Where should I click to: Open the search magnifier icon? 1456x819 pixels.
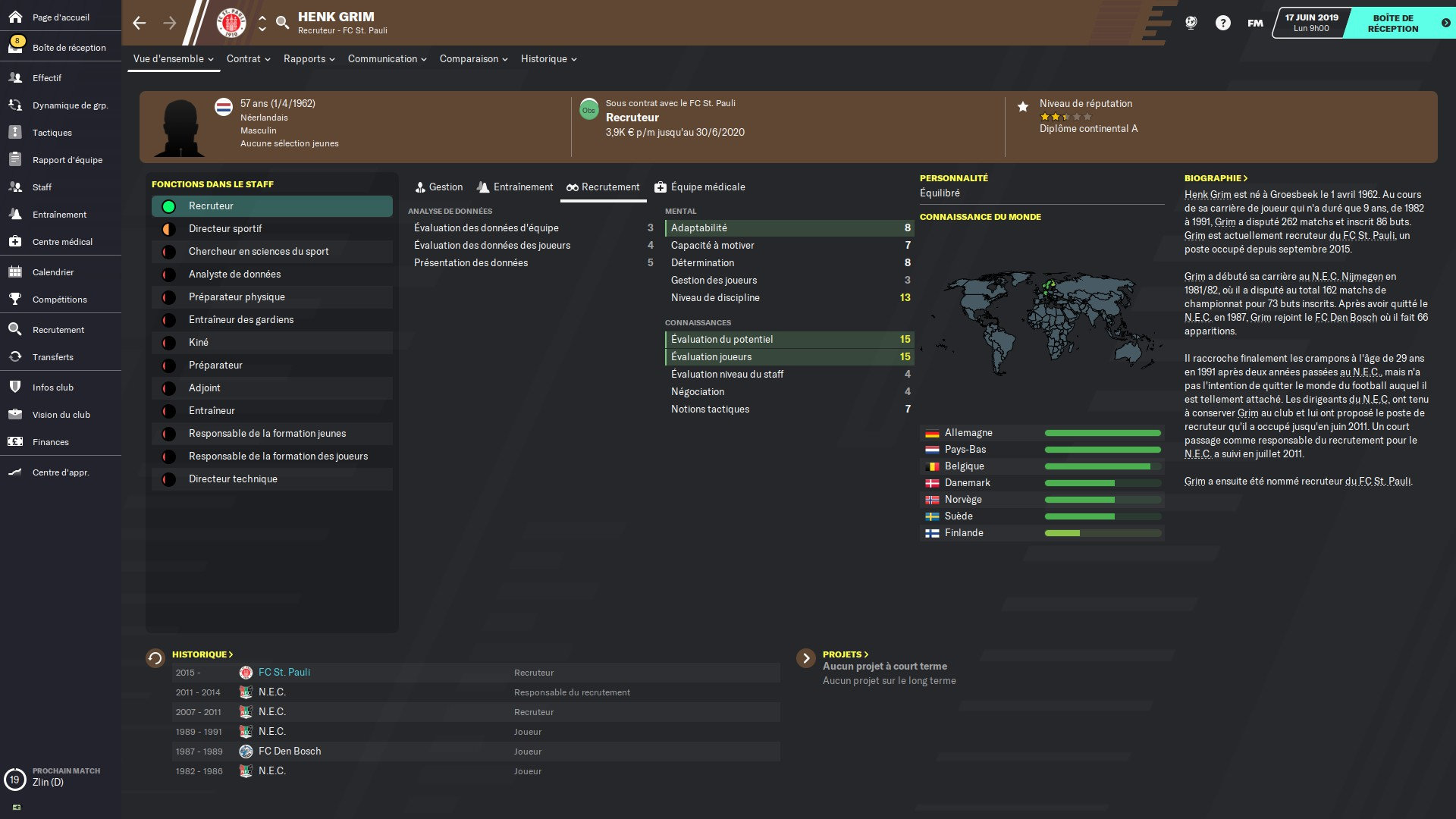(x=282, y=23)
